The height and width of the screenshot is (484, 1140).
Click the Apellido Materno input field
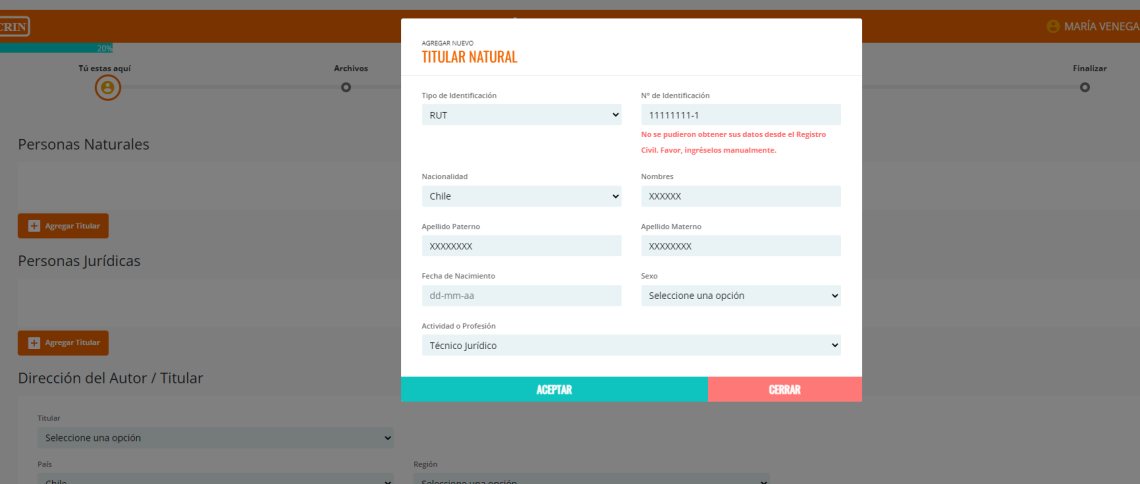pyautogui.click(x=741, y=246)
